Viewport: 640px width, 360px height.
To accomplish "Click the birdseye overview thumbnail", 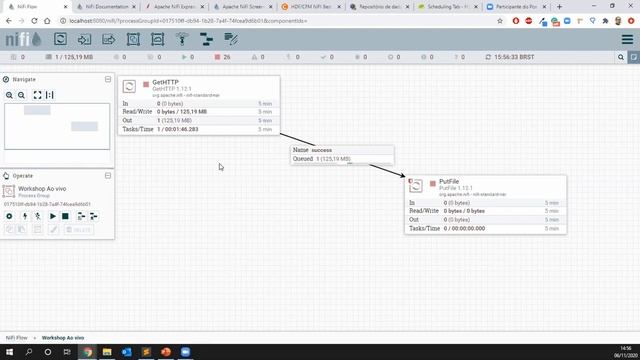I will 57,126.
